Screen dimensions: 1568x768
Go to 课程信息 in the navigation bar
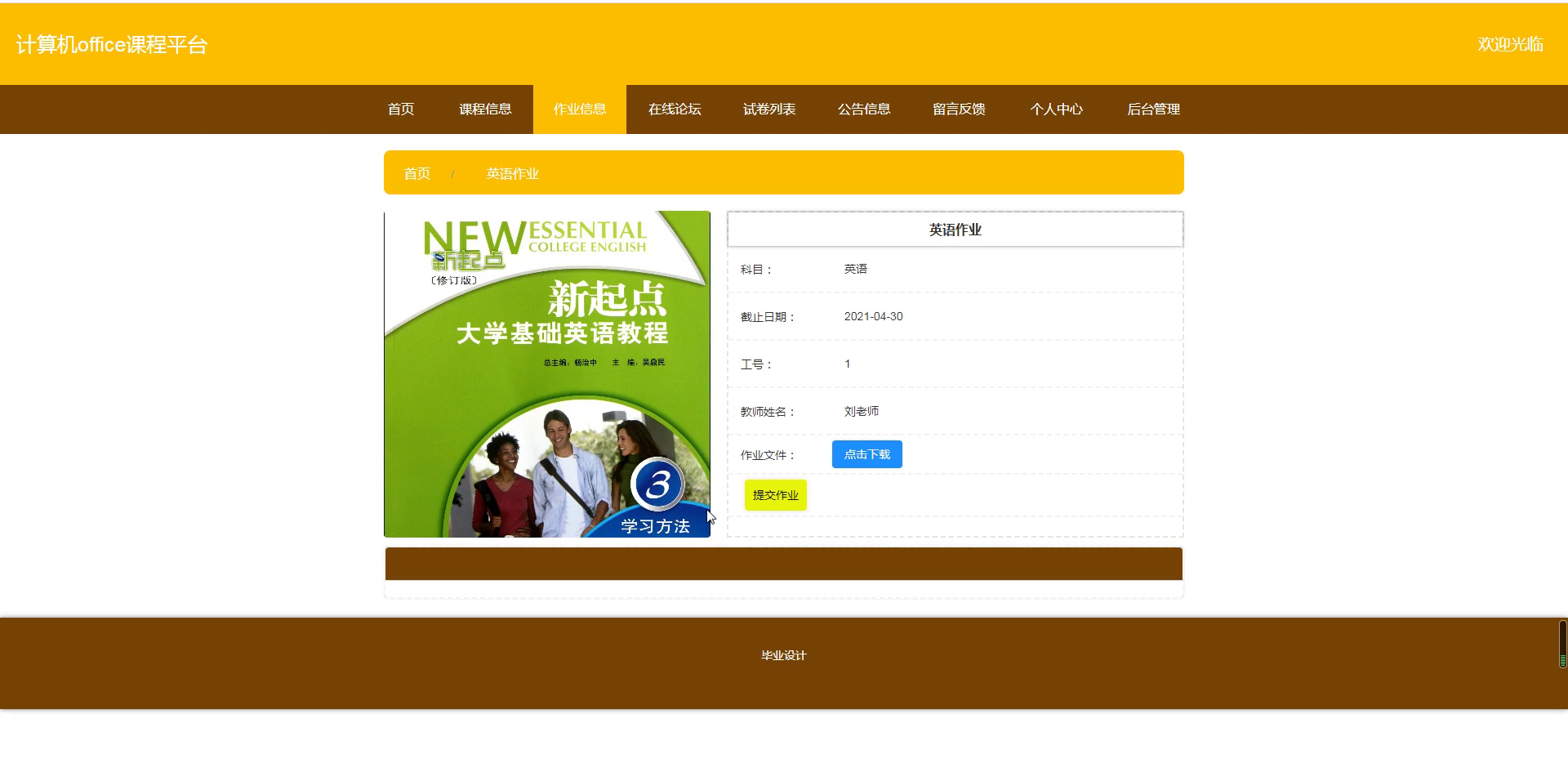(x=485, y=109)
